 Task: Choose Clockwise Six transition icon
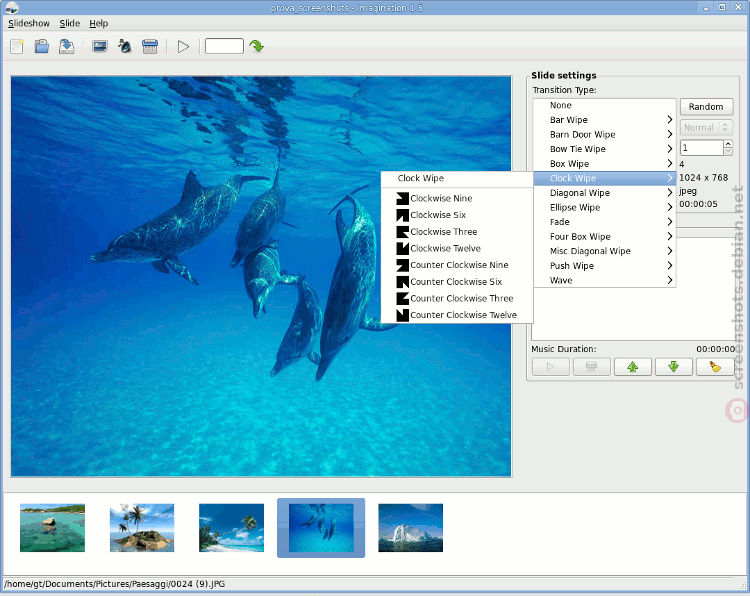pos(403,215)
